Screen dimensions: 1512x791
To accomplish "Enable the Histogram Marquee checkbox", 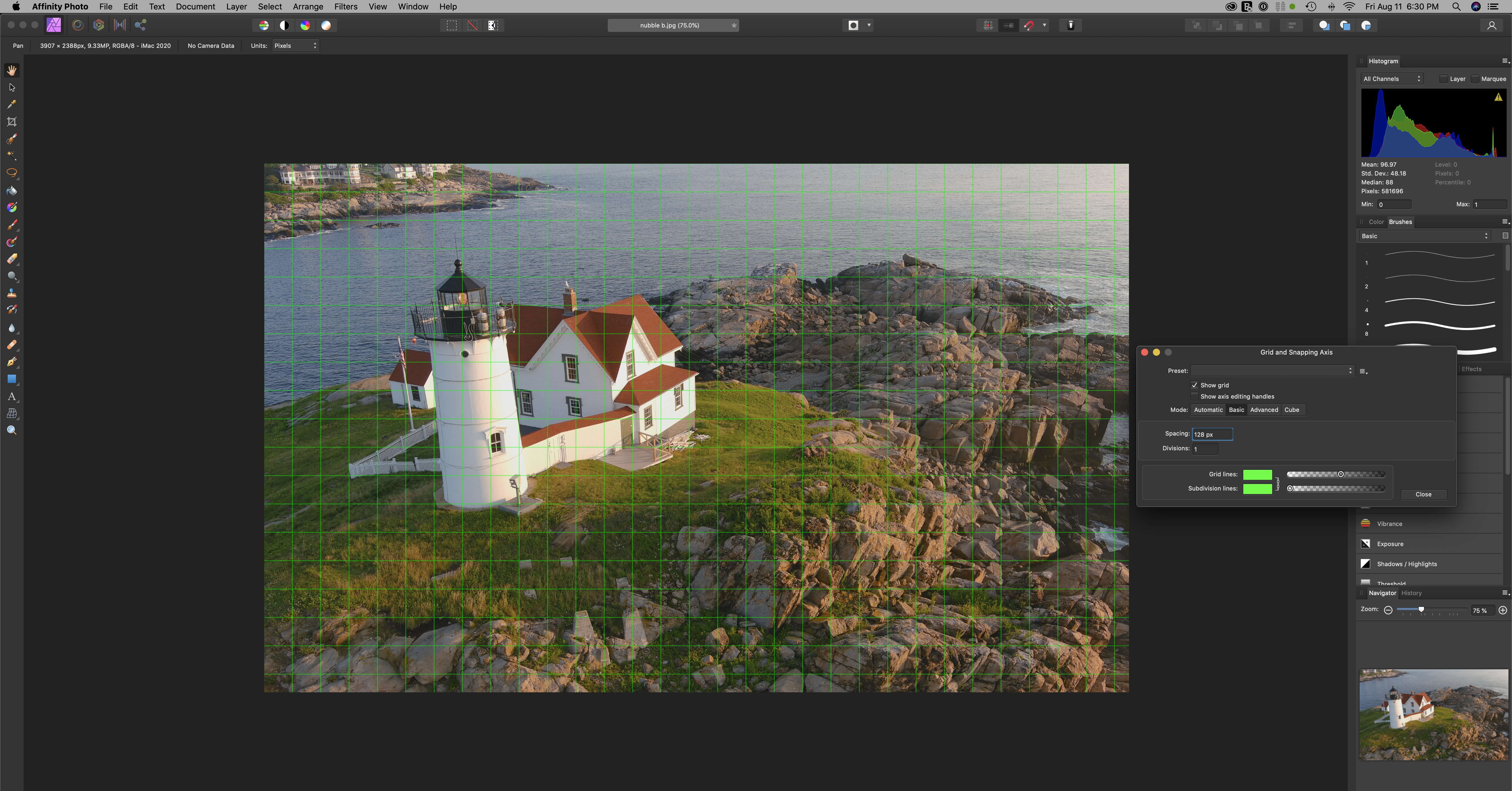I will coord(1475,79).
